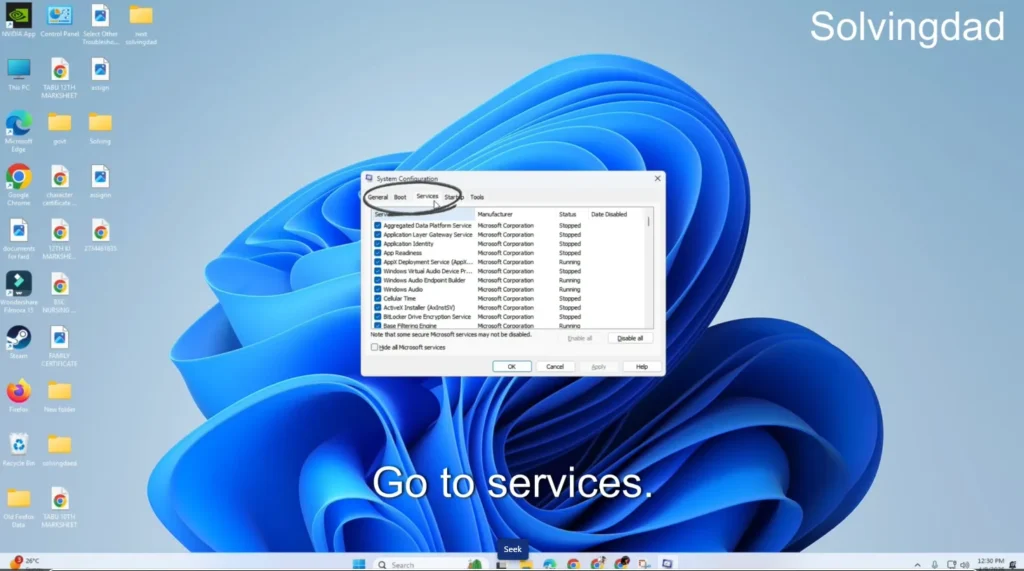Open the Old Firefox Data folder
Viewport: 1024px width, 571px height.
[18, 507]
